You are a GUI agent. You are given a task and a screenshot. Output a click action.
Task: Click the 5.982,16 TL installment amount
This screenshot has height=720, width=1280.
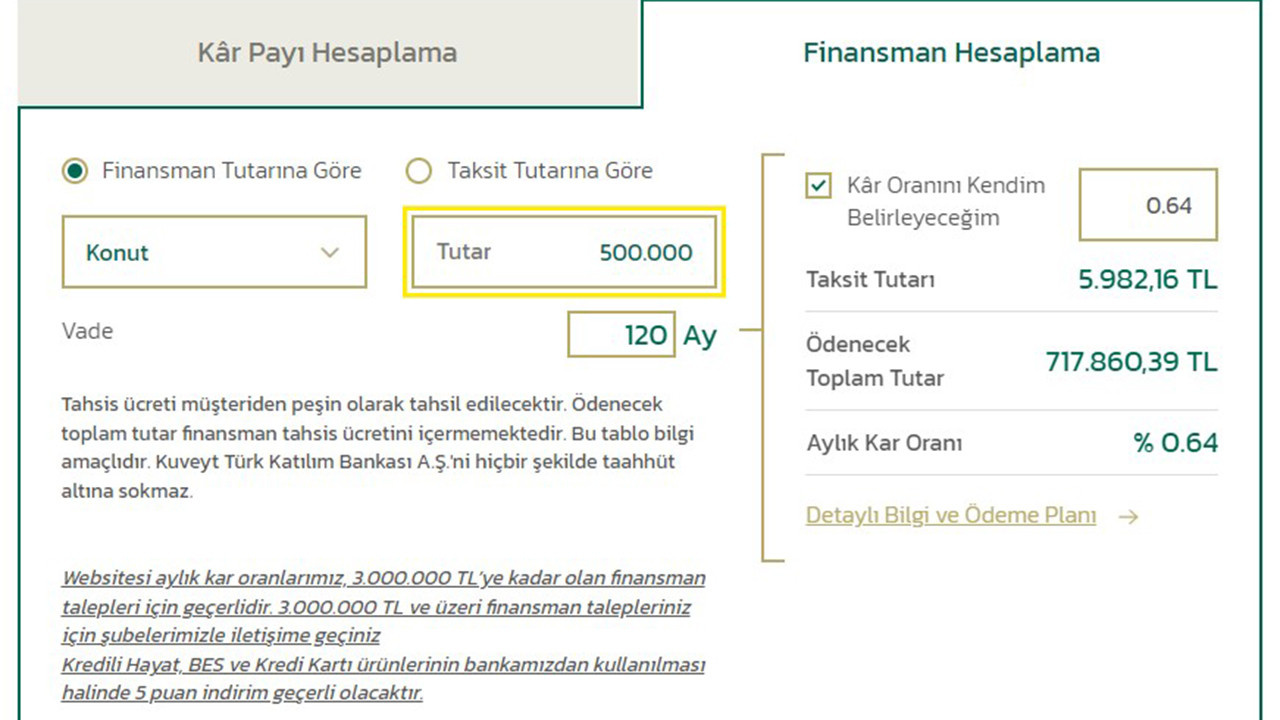pos(1147,280)
